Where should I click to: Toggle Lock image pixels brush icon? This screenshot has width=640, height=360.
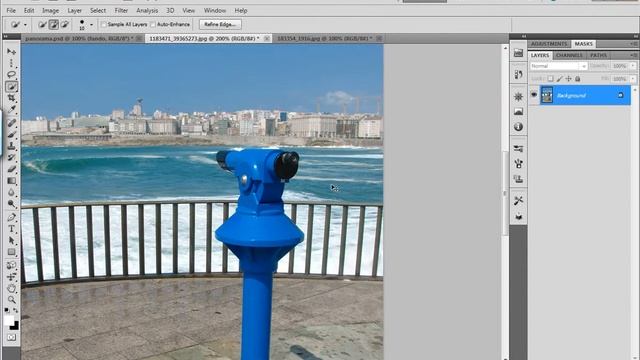[x=559, y=79]
